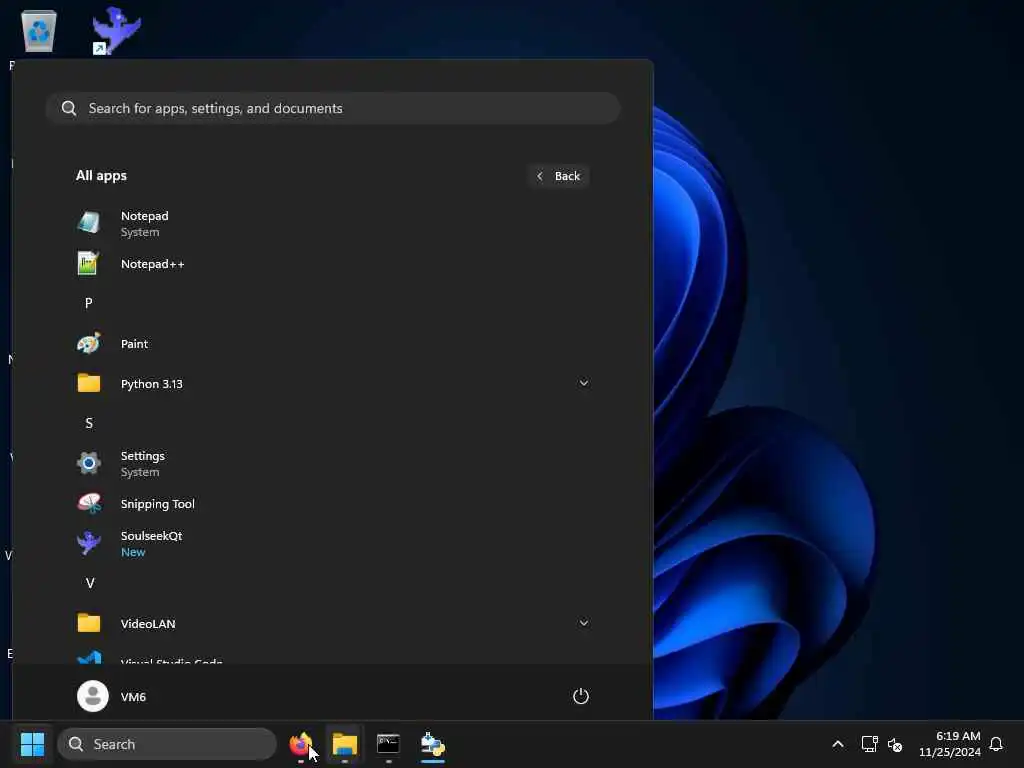
Task: Open Notepad from the All apps list
Action: click(x=332, y=223)
